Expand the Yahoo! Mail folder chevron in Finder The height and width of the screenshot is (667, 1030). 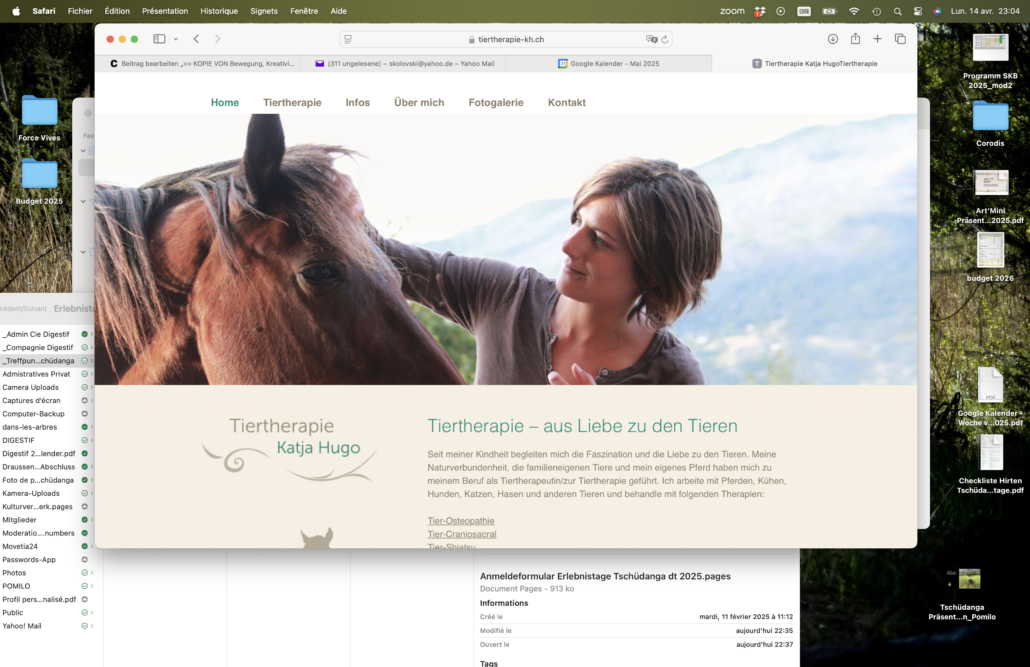click(x=91, y=626)
